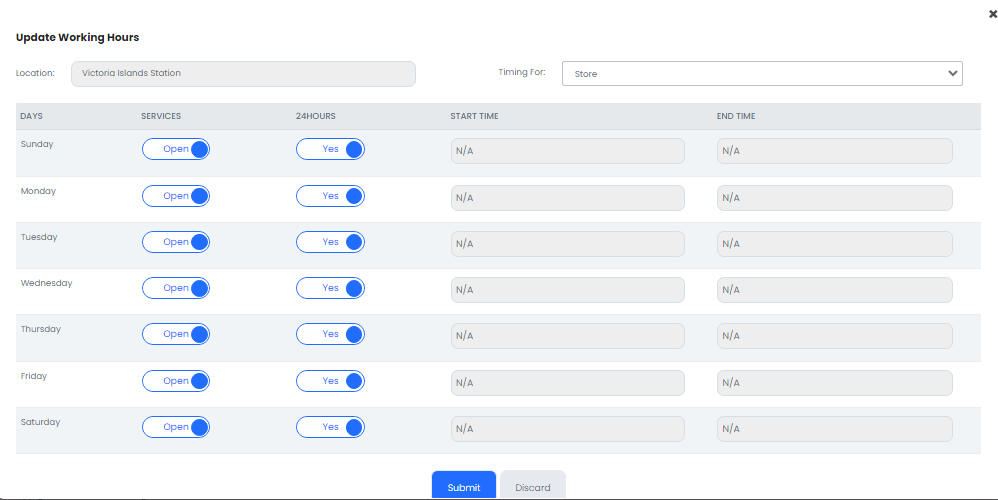The width and height of the screenshot is (998, 500).
Task: Click the Saturday row label
Action: (40, 422)
